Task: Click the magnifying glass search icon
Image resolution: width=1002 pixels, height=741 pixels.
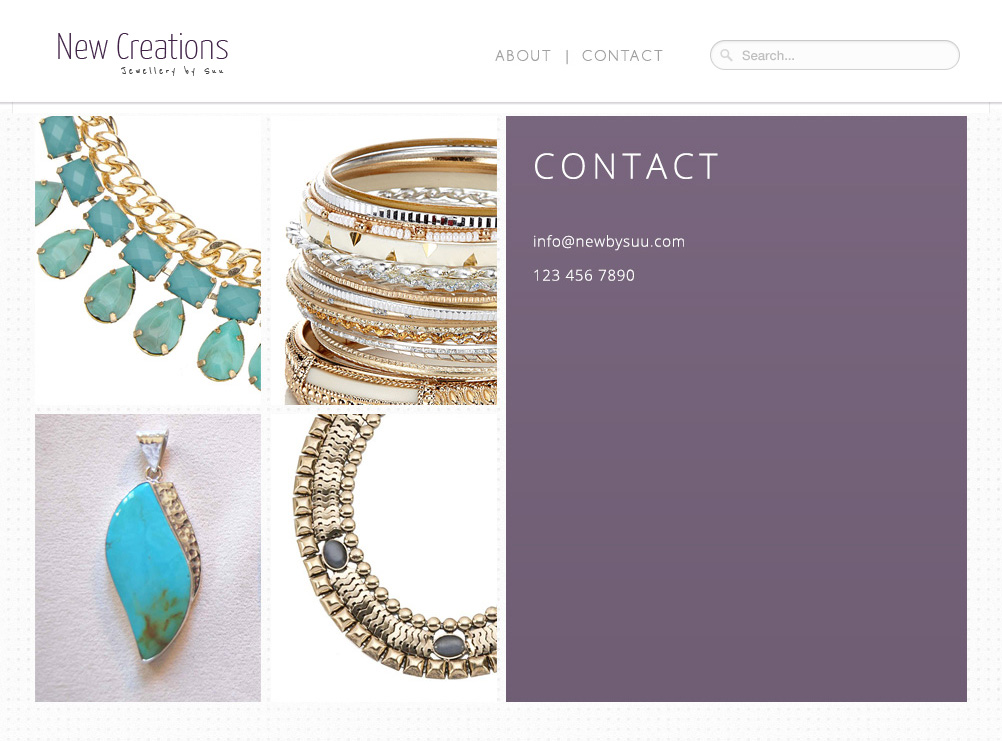Action: pyautogui.click(x=726, y=56)
